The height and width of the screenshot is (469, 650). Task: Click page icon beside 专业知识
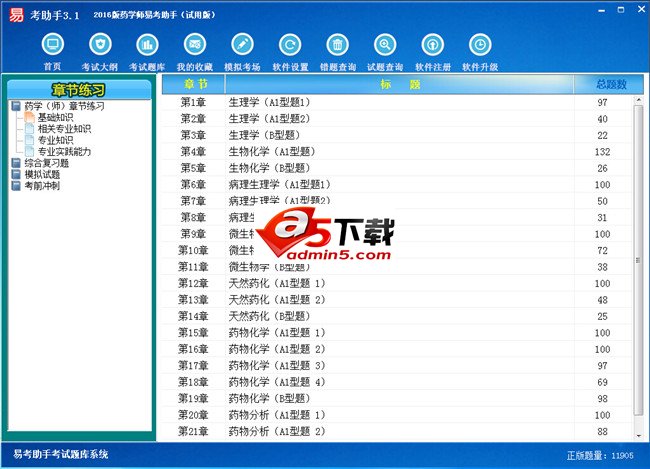coord(29,140)
